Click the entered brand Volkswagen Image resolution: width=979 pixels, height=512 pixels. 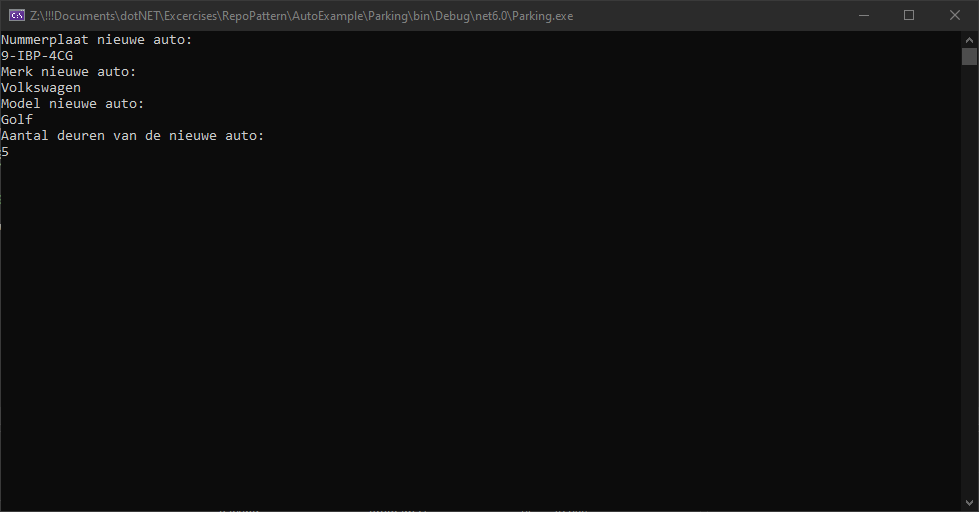click(x=41, y=88)
